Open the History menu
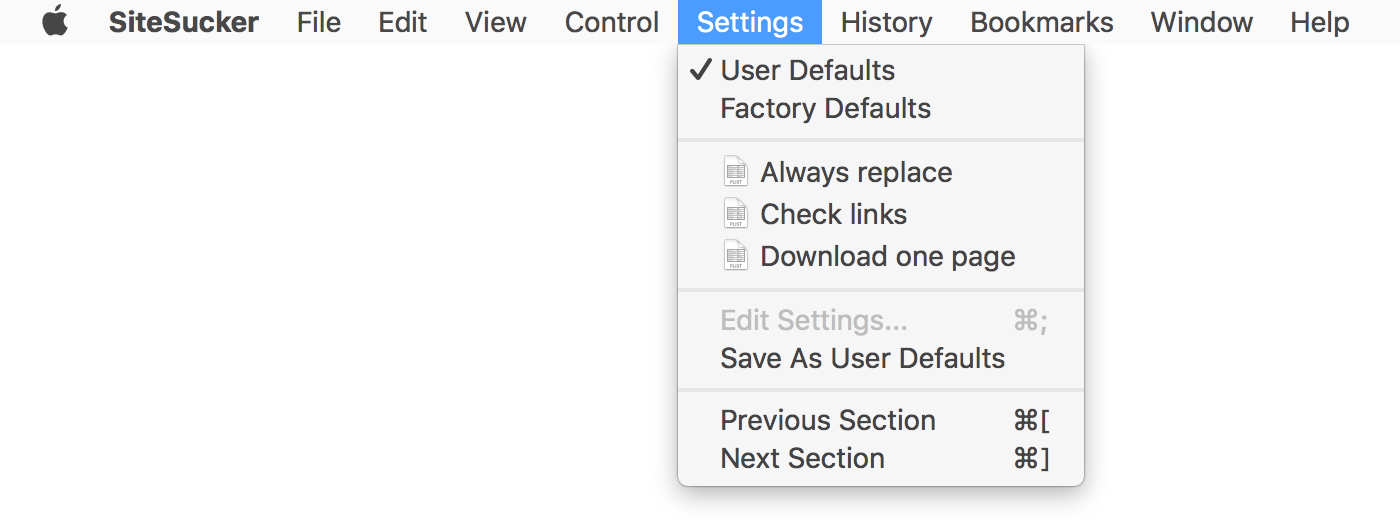Image resolution: width=1400 pixels, height=530 pixels. click(887, 22)
